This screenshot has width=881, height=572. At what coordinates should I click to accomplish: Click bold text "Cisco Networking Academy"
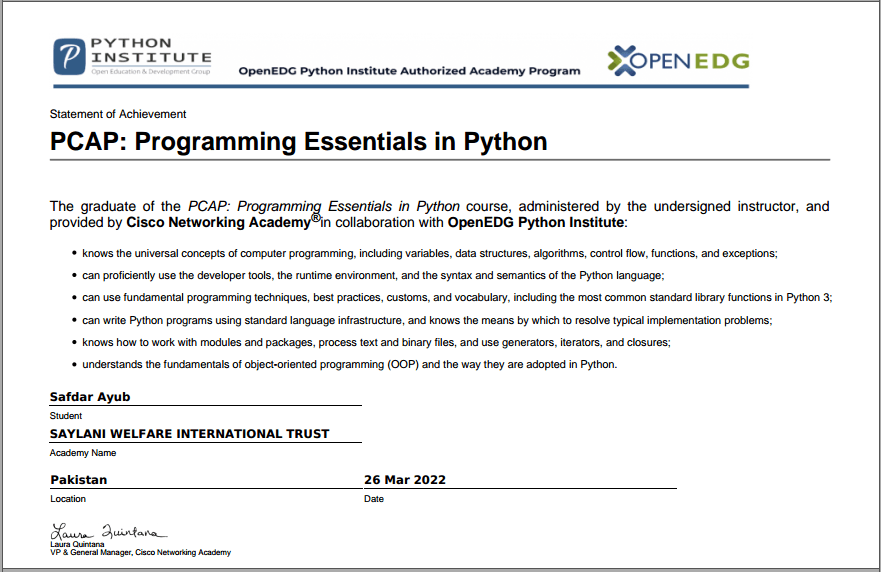tap(218, 223)
